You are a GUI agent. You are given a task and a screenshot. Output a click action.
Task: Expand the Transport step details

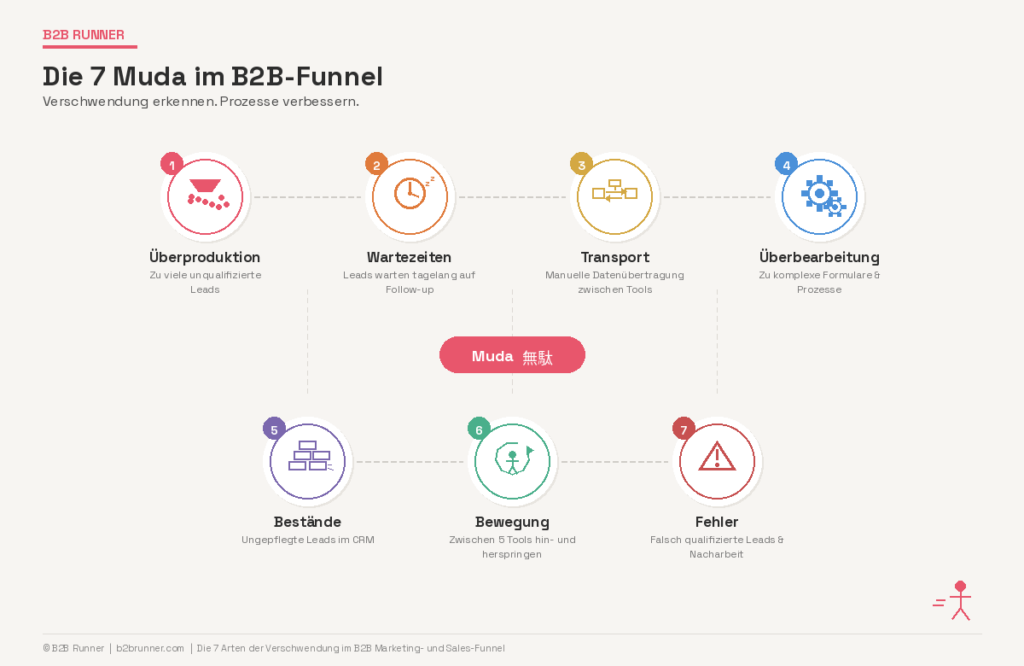tap(615, 282)
